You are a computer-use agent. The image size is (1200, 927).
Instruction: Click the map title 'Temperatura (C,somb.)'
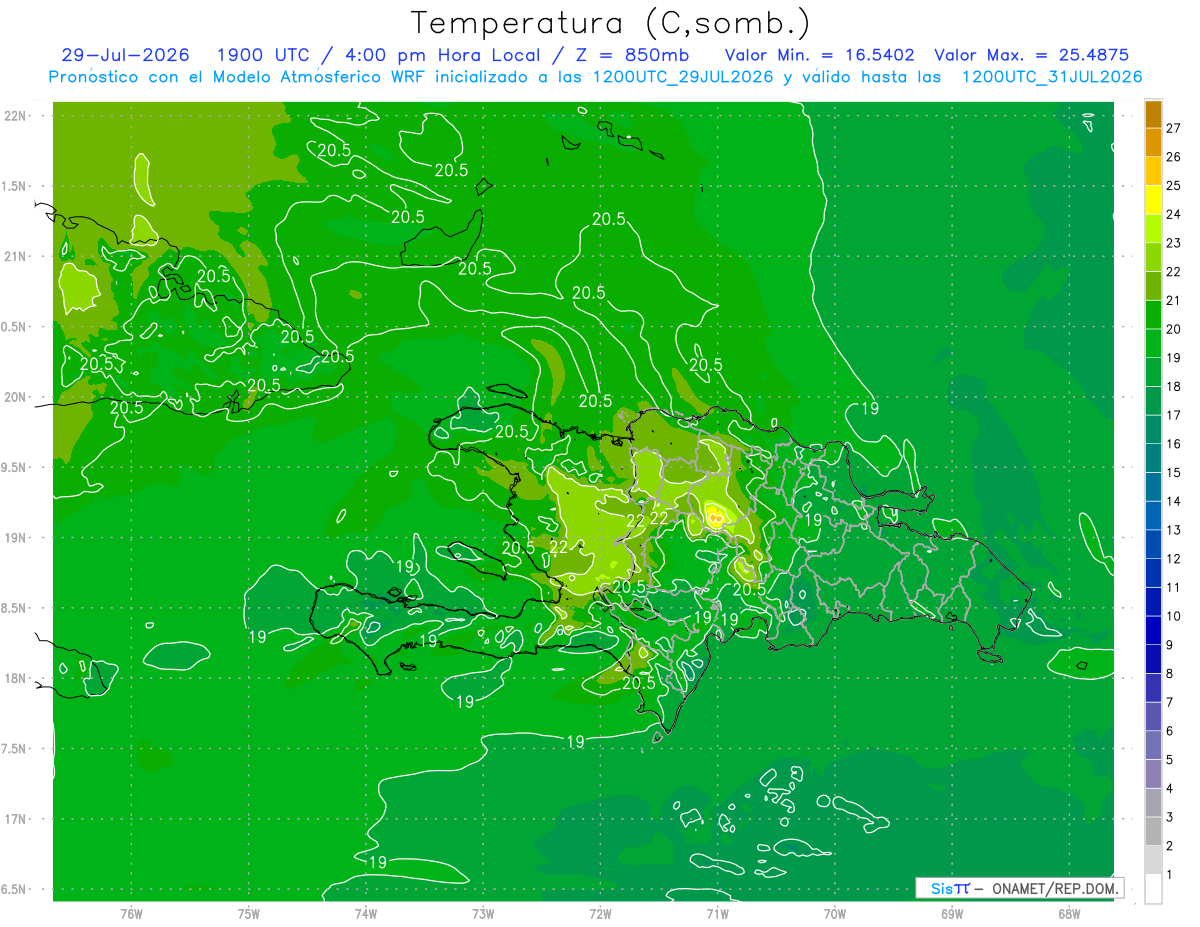610,23
